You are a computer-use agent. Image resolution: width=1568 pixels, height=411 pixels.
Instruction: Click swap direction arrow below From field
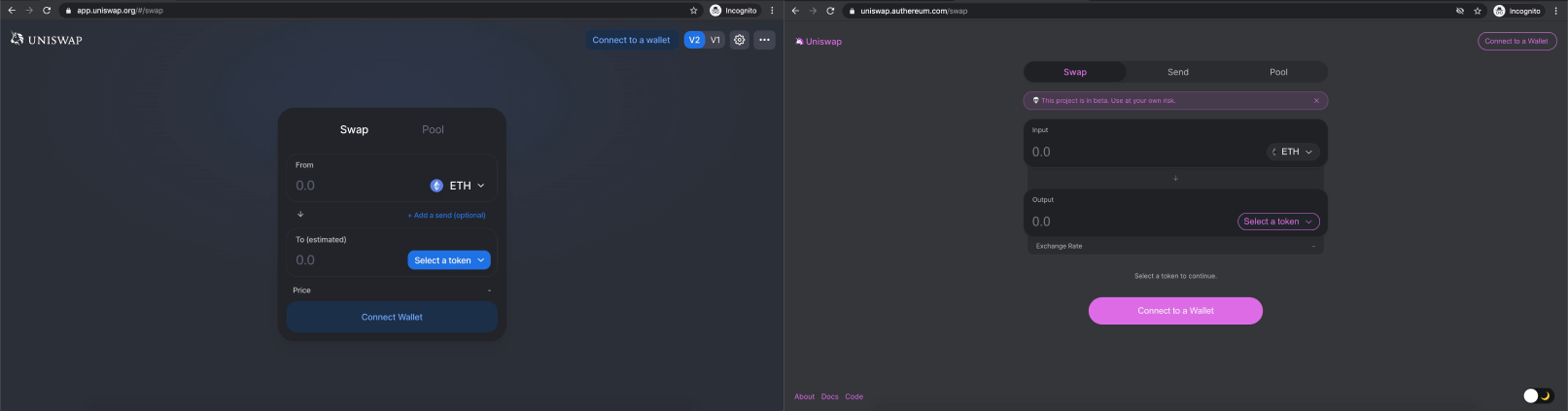[x=300, y=214]
